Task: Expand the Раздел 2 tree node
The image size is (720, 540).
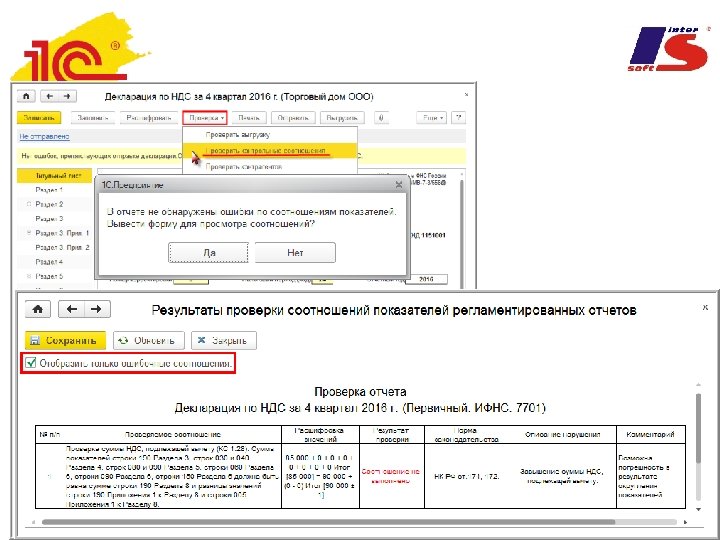Action: pos(29,204)
